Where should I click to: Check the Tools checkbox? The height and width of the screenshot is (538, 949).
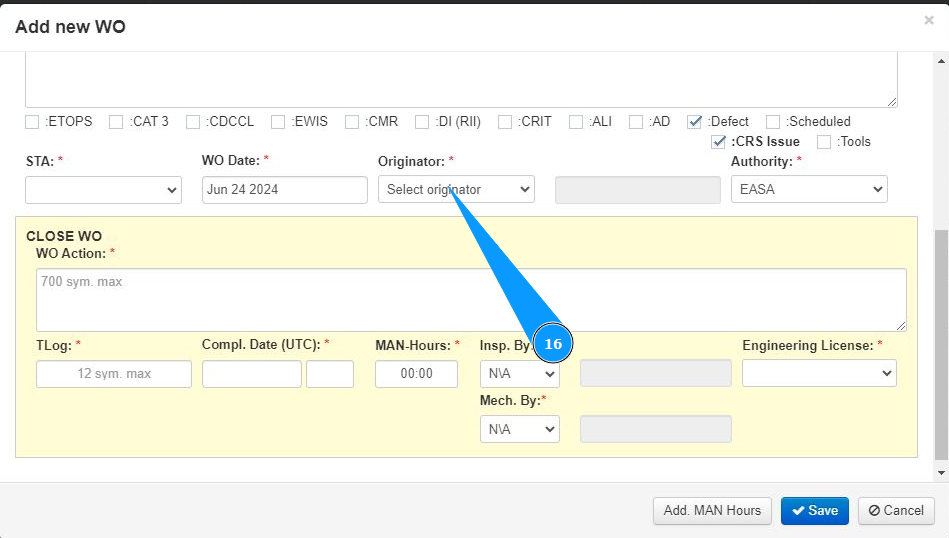(x=824, y=142)
